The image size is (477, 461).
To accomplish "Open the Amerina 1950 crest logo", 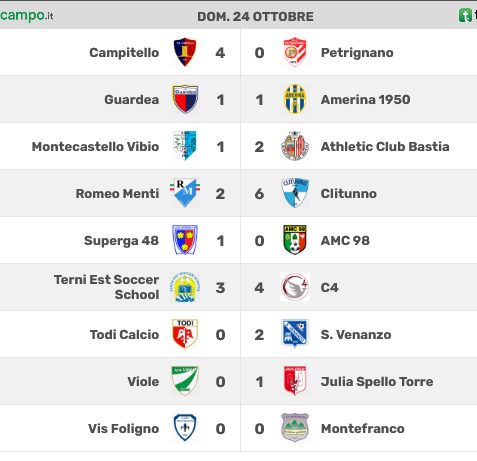I will pos(295,99).
